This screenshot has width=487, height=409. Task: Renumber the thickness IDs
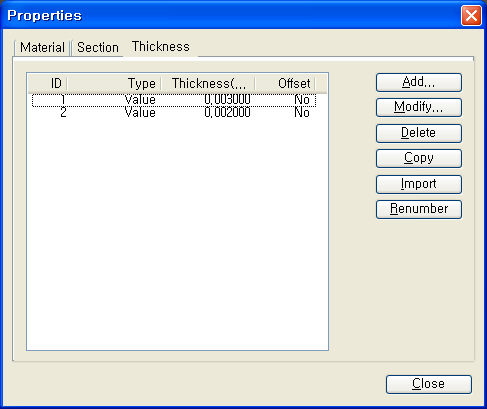click(x=419, y=209)
